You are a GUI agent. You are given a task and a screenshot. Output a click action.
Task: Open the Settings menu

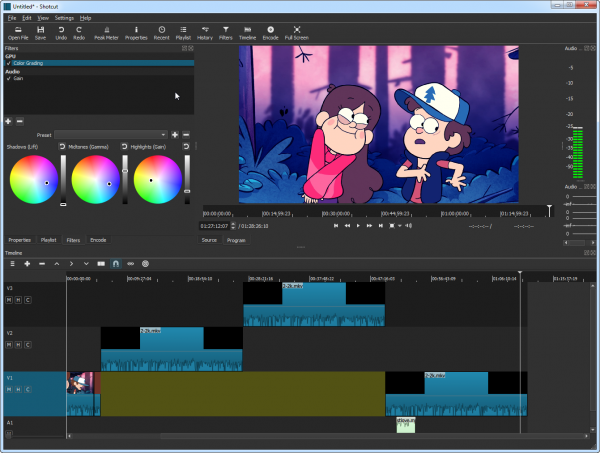(x=64, y=18)
